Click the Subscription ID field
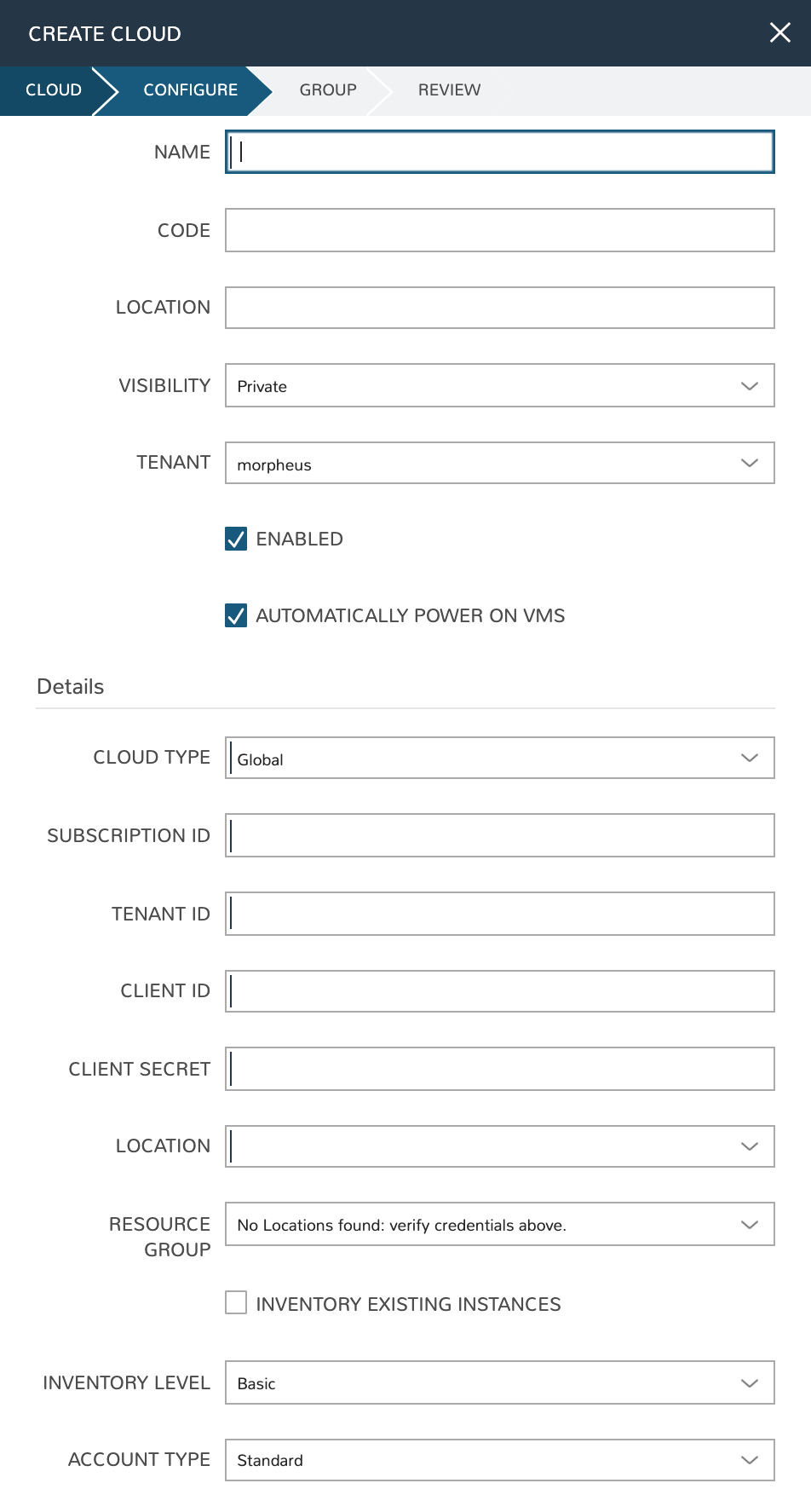811x1512 pixels. (x=499, y=835)
